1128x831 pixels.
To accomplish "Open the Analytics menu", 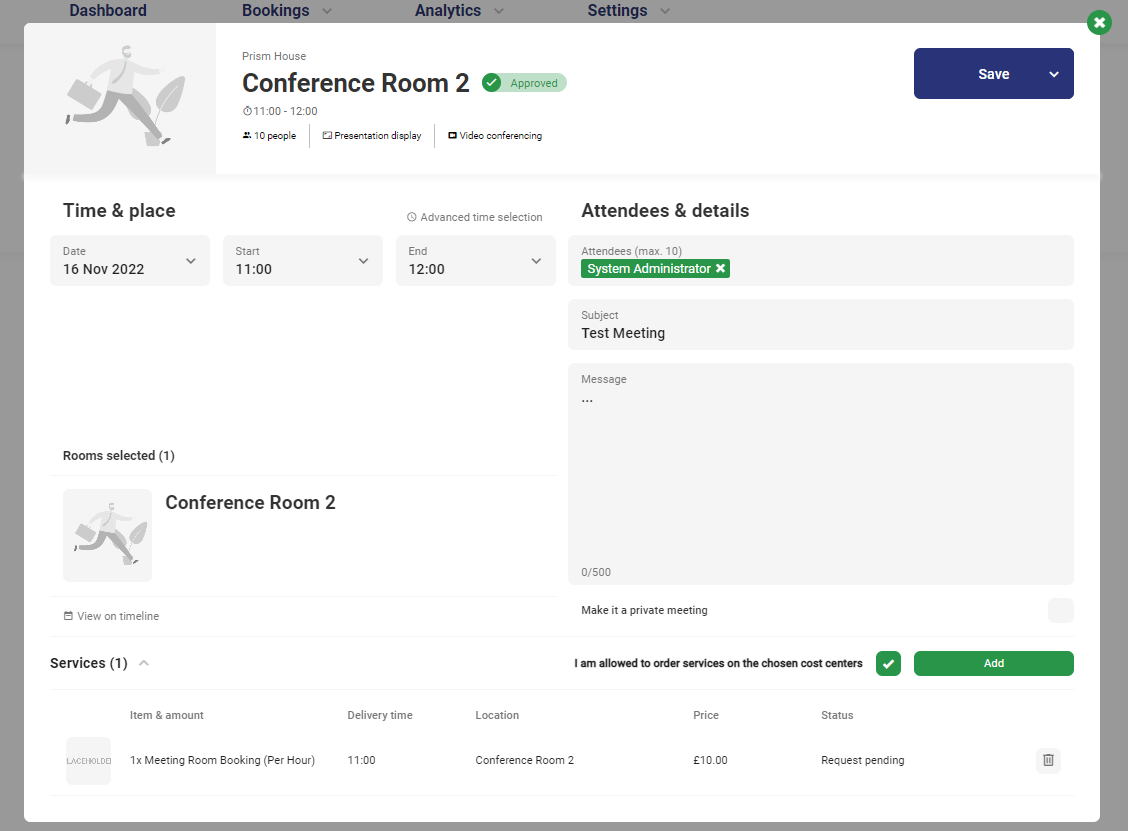I will pyautogui.click(x=459, y=11).
